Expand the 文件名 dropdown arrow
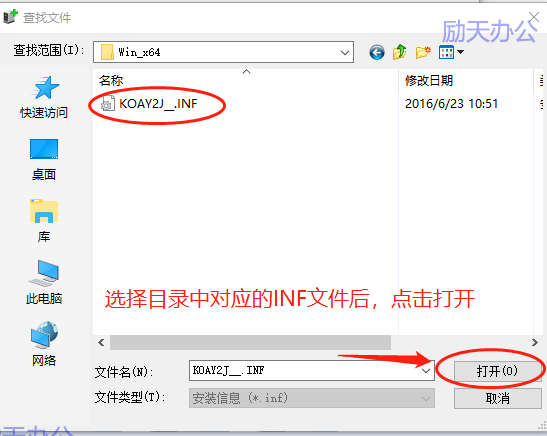This screenshot has width=547, height=436. pos(426,370)
